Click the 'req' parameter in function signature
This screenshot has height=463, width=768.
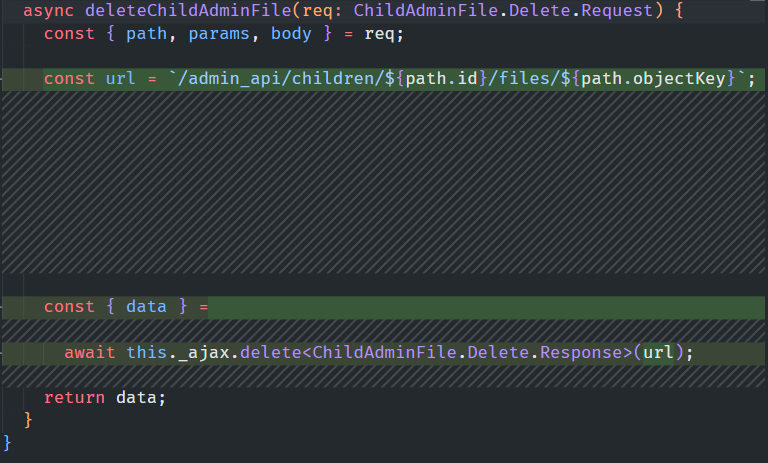318,11
